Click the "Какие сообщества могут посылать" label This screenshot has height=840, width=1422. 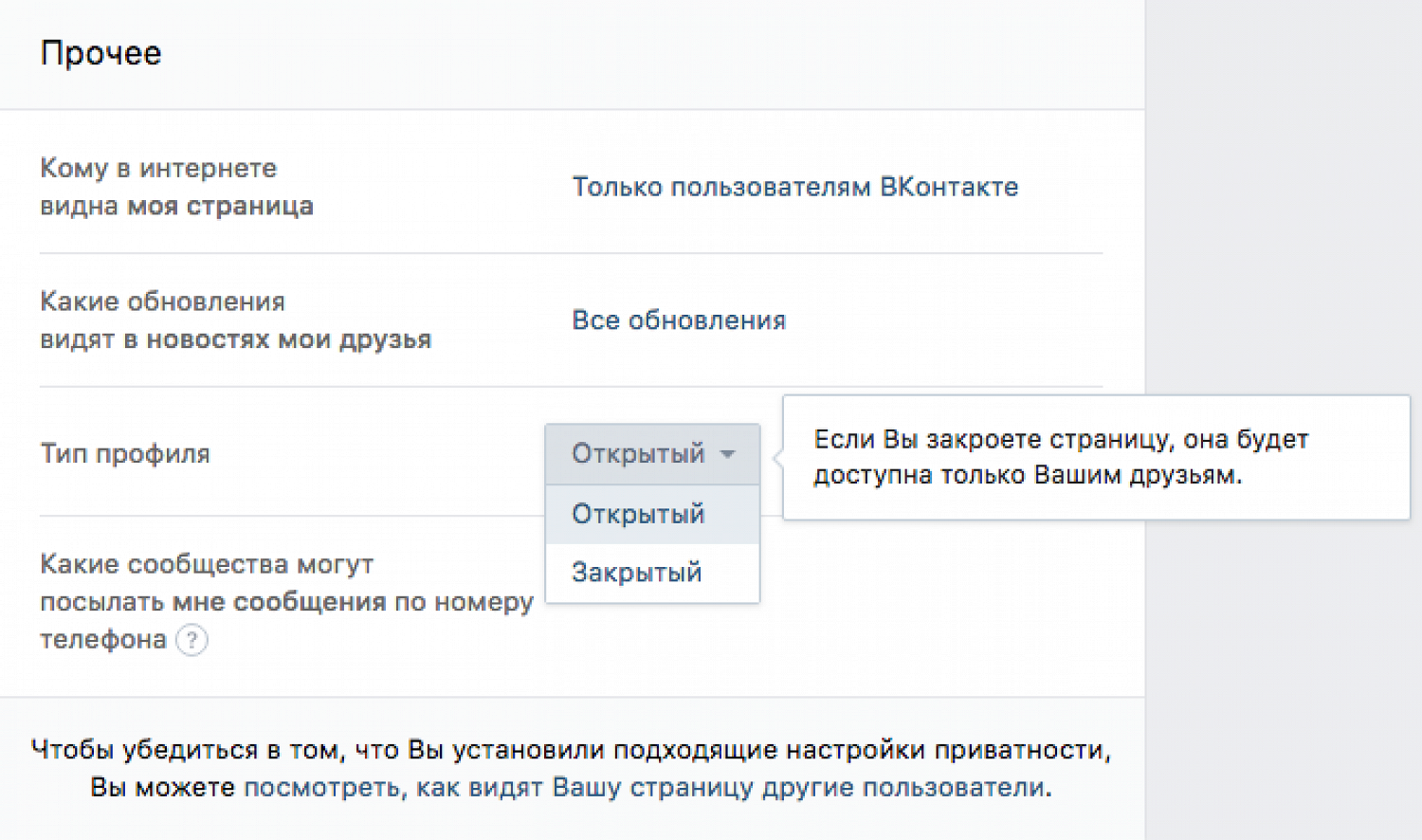(284, 601)
